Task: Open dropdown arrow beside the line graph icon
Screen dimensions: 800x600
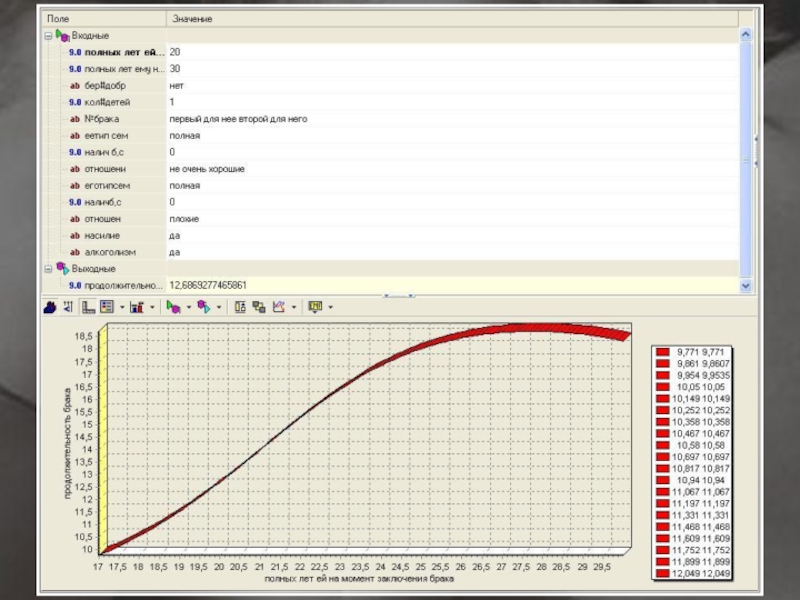Action: click(x=294, y=307)
